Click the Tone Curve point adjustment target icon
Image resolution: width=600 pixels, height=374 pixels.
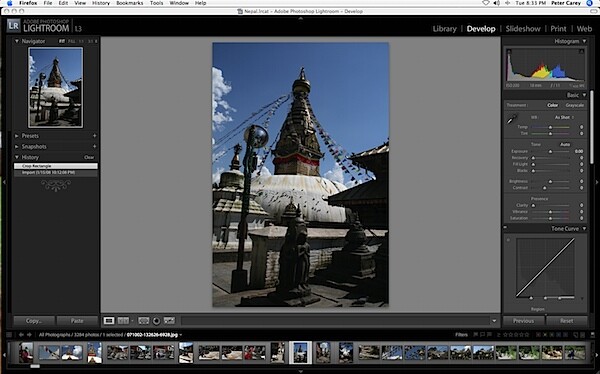coord(508,240)
